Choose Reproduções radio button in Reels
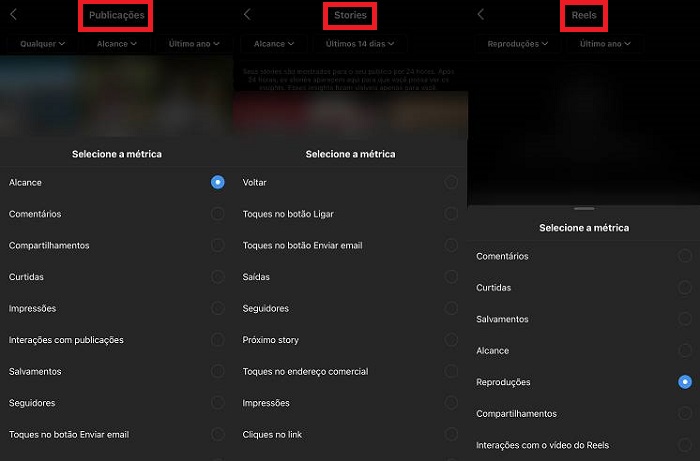The height and width of the screenshot is (461, 700). pyautogui.click(x=685, y=382)
